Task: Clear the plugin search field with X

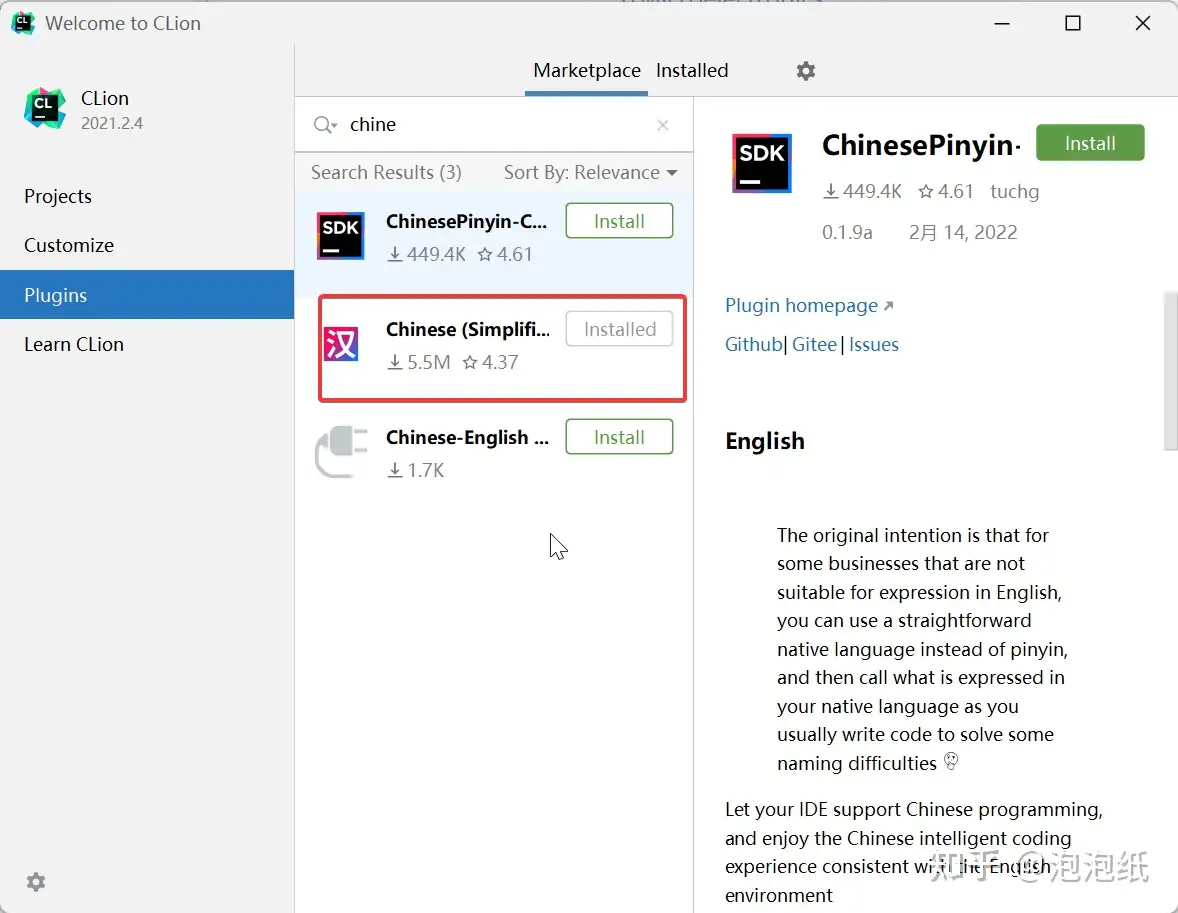Action: point(663,125)
